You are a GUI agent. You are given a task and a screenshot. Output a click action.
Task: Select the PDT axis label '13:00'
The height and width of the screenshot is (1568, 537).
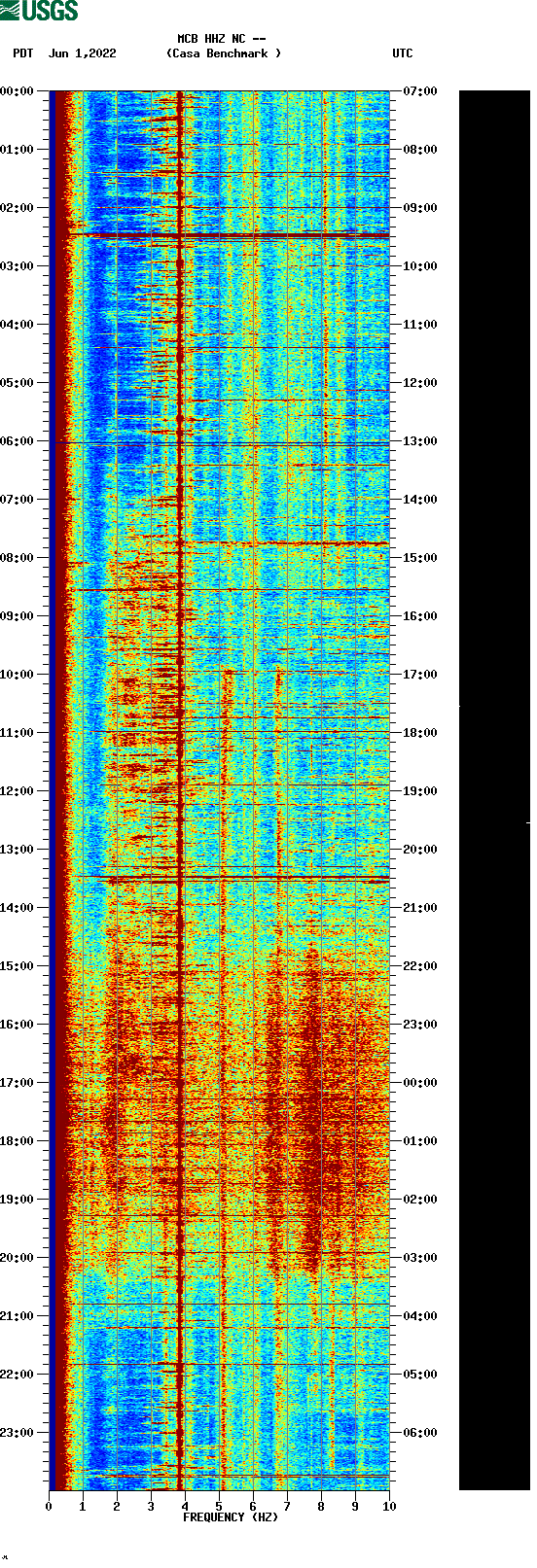click(17, 850)
